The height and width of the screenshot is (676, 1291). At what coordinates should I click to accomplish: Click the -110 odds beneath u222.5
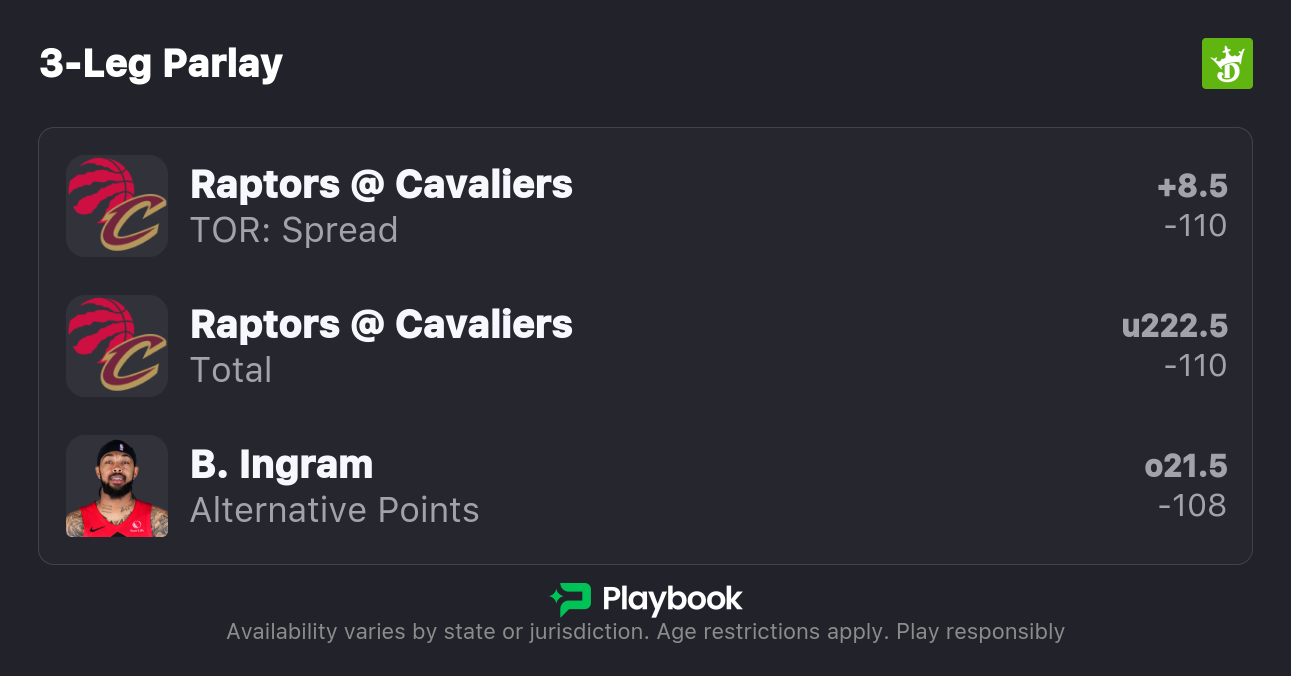point(1195,366)
